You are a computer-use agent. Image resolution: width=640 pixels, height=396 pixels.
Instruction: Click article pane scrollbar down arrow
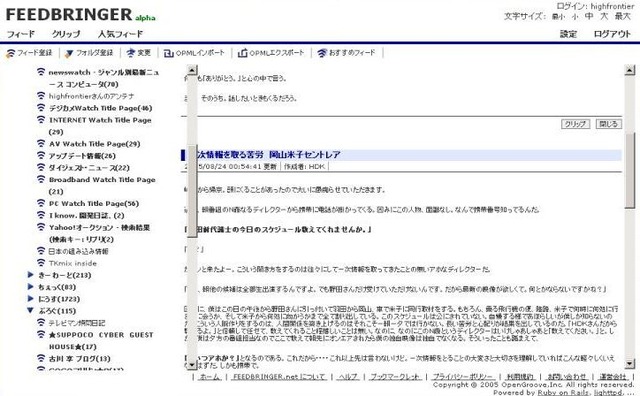tap(630, 364)
